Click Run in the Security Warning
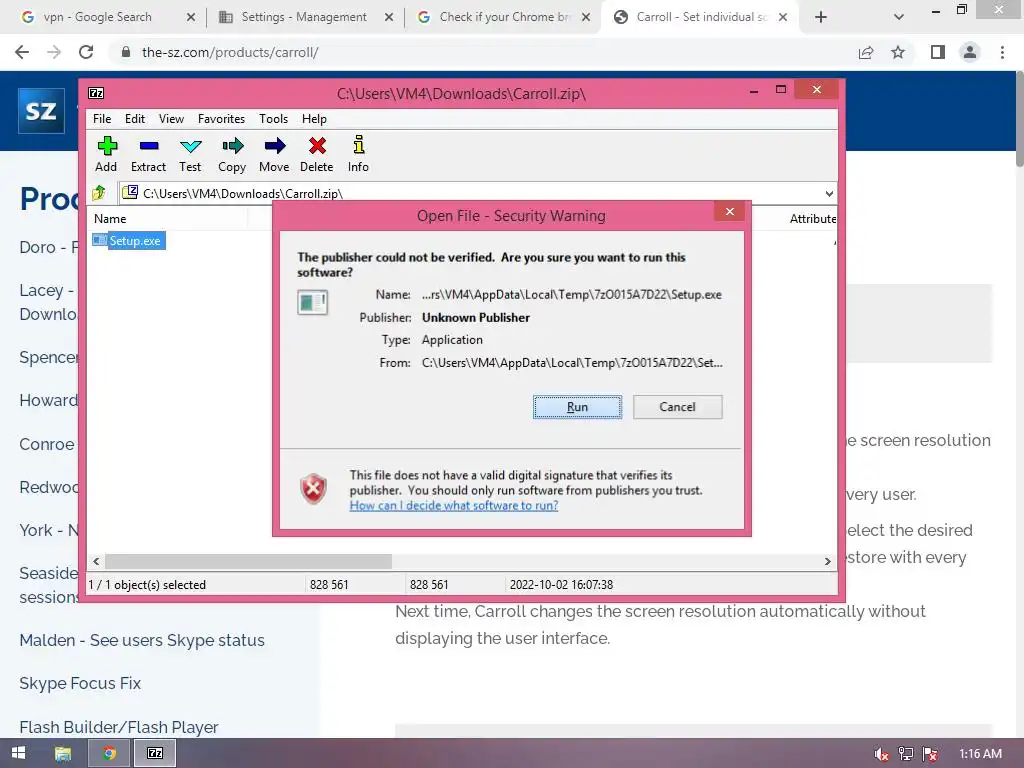Image resolution: width=1024 pixels, height=768 pixels. [x=577, y=407]
